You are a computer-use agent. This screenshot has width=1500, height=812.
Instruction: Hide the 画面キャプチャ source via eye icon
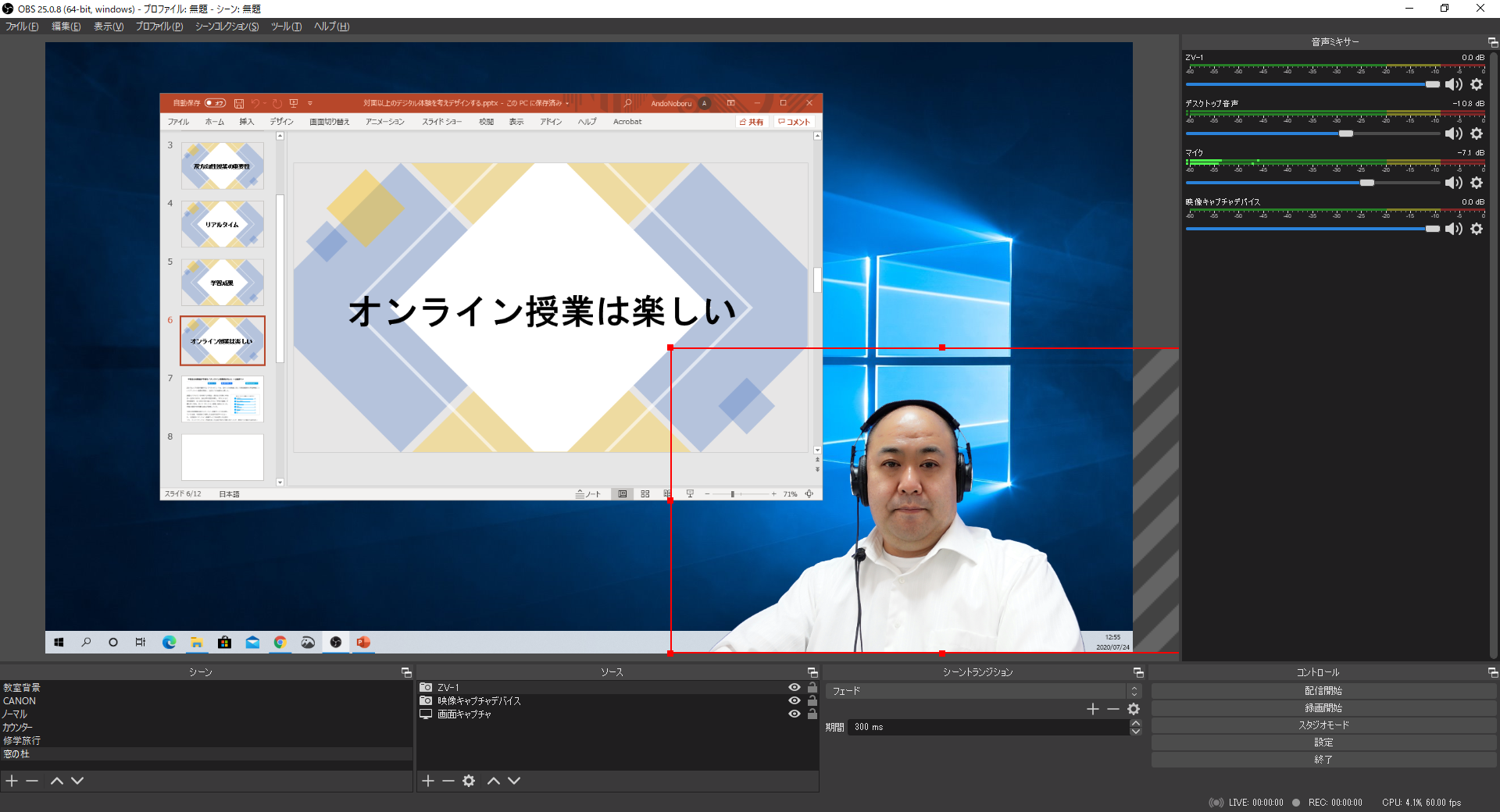click(x=795, y=714)
